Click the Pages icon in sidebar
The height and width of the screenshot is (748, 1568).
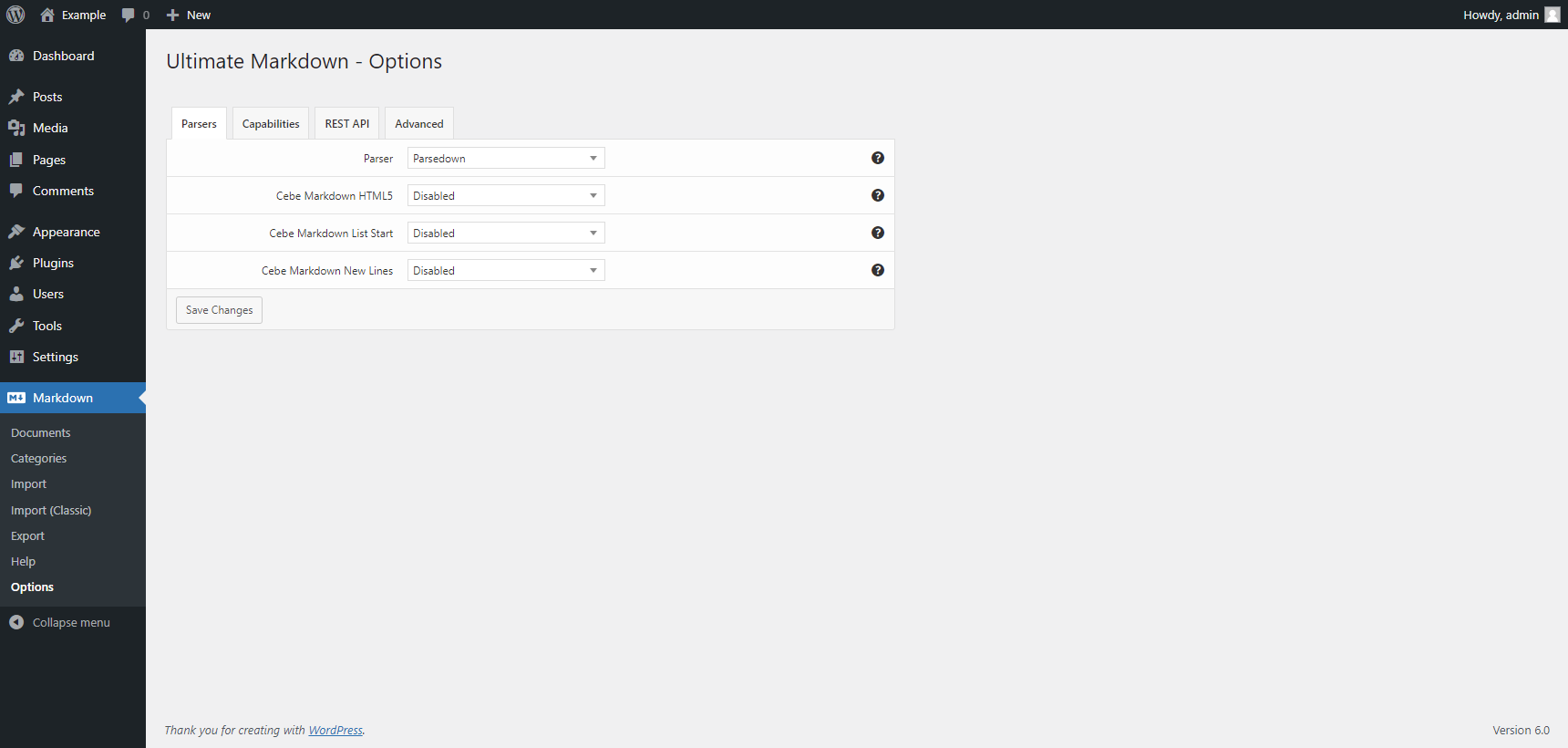click(x=16, y=160)
